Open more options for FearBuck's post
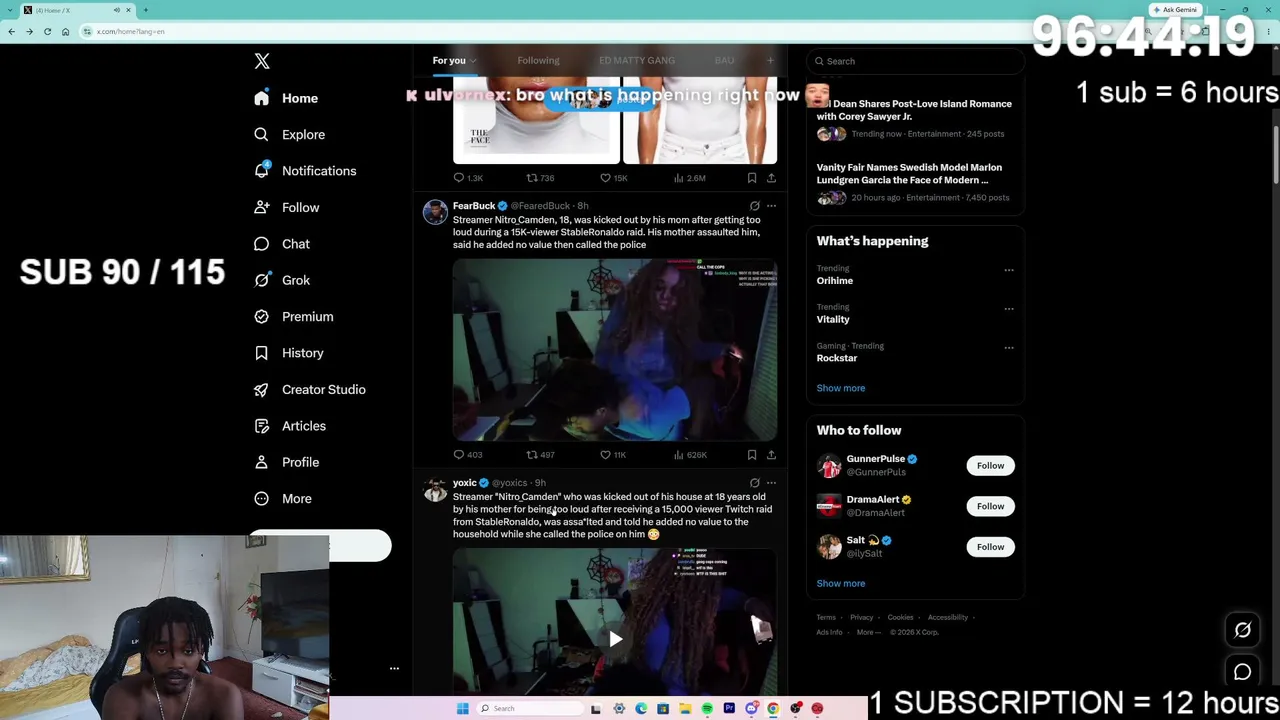This screenshot has width=1280, height=720. (771, 206)
